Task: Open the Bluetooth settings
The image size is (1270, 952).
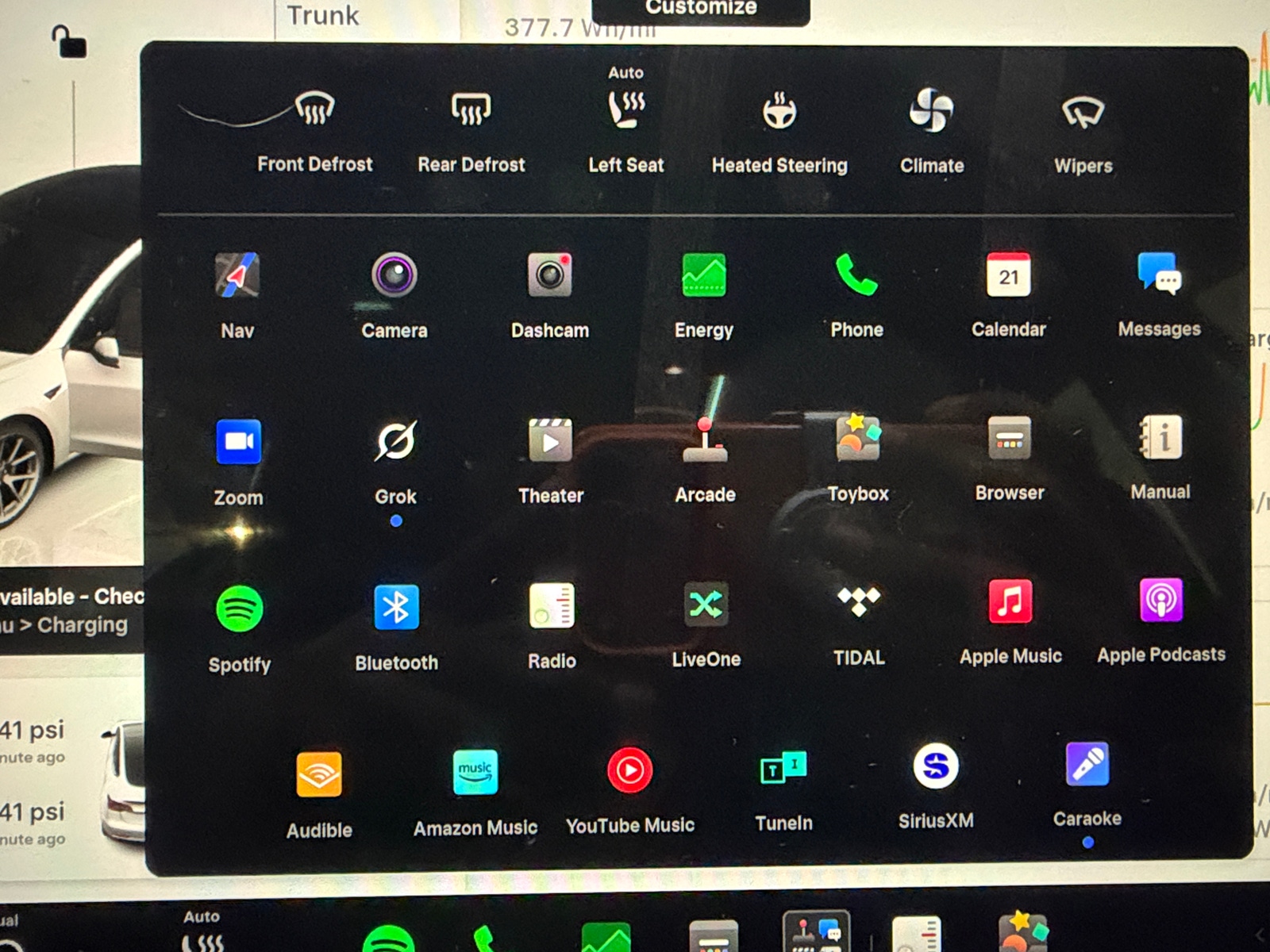Action: click(x=396, y=607)
